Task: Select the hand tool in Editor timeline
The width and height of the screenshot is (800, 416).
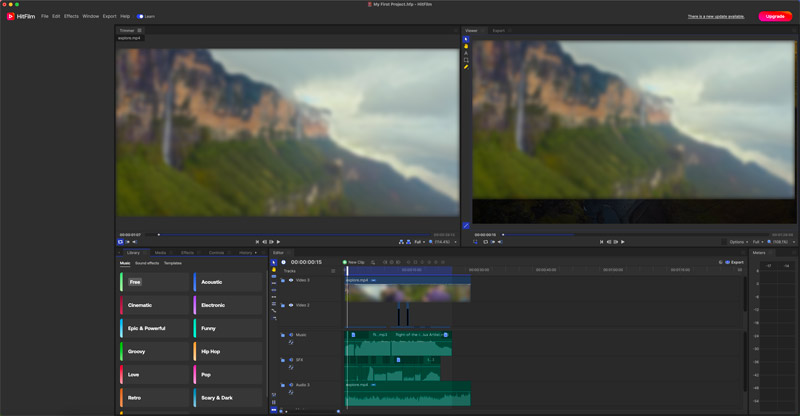Action: 274,269
